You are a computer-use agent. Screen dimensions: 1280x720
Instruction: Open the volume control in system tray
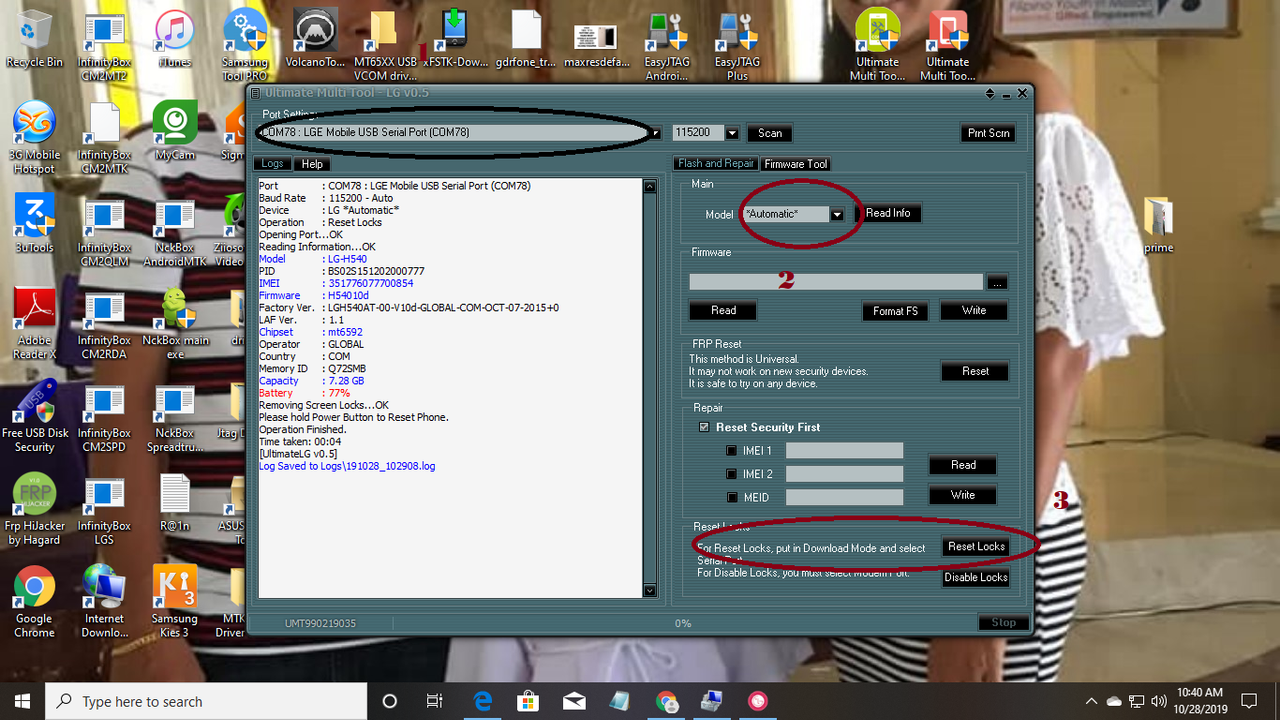pyautogui.click(x=1160, y=701)
